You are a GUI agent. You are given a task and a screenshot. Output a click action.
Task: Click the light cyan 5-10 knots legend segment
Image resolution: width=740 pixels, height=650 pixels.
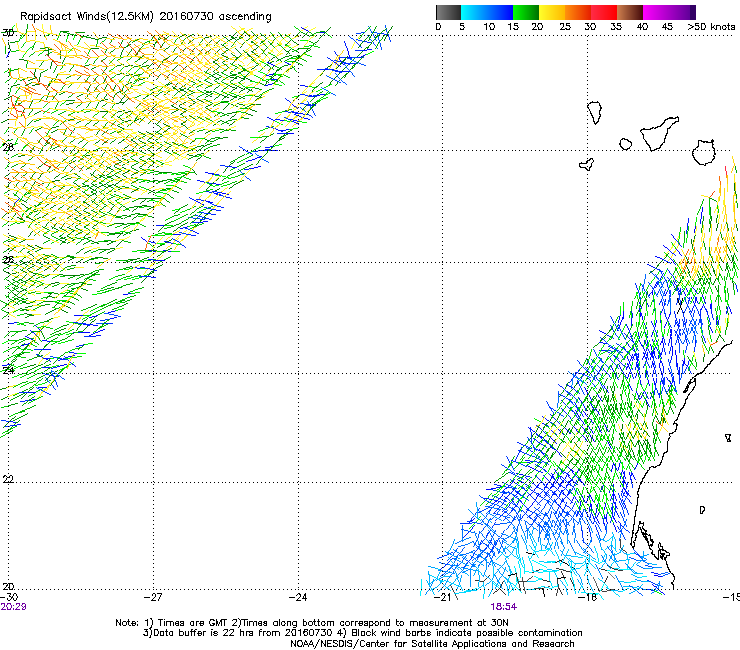click(x=474, y=12)
